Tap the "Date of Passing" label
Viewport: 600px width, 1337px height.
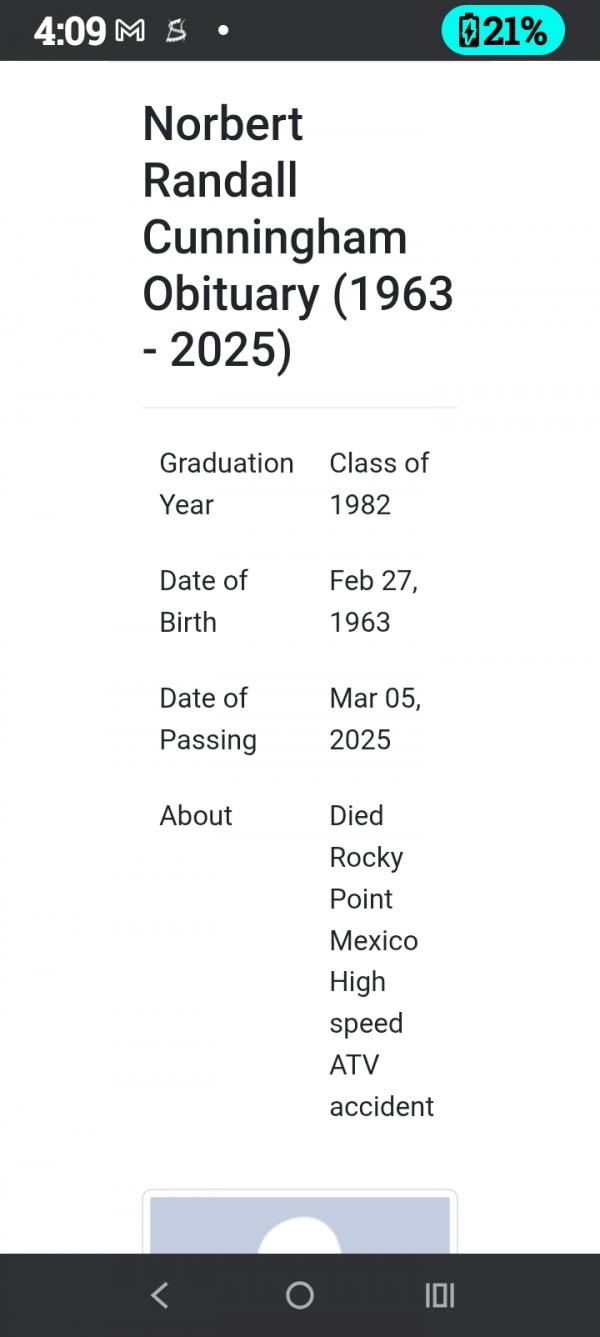pyautogui.click(x=208, y=718)
